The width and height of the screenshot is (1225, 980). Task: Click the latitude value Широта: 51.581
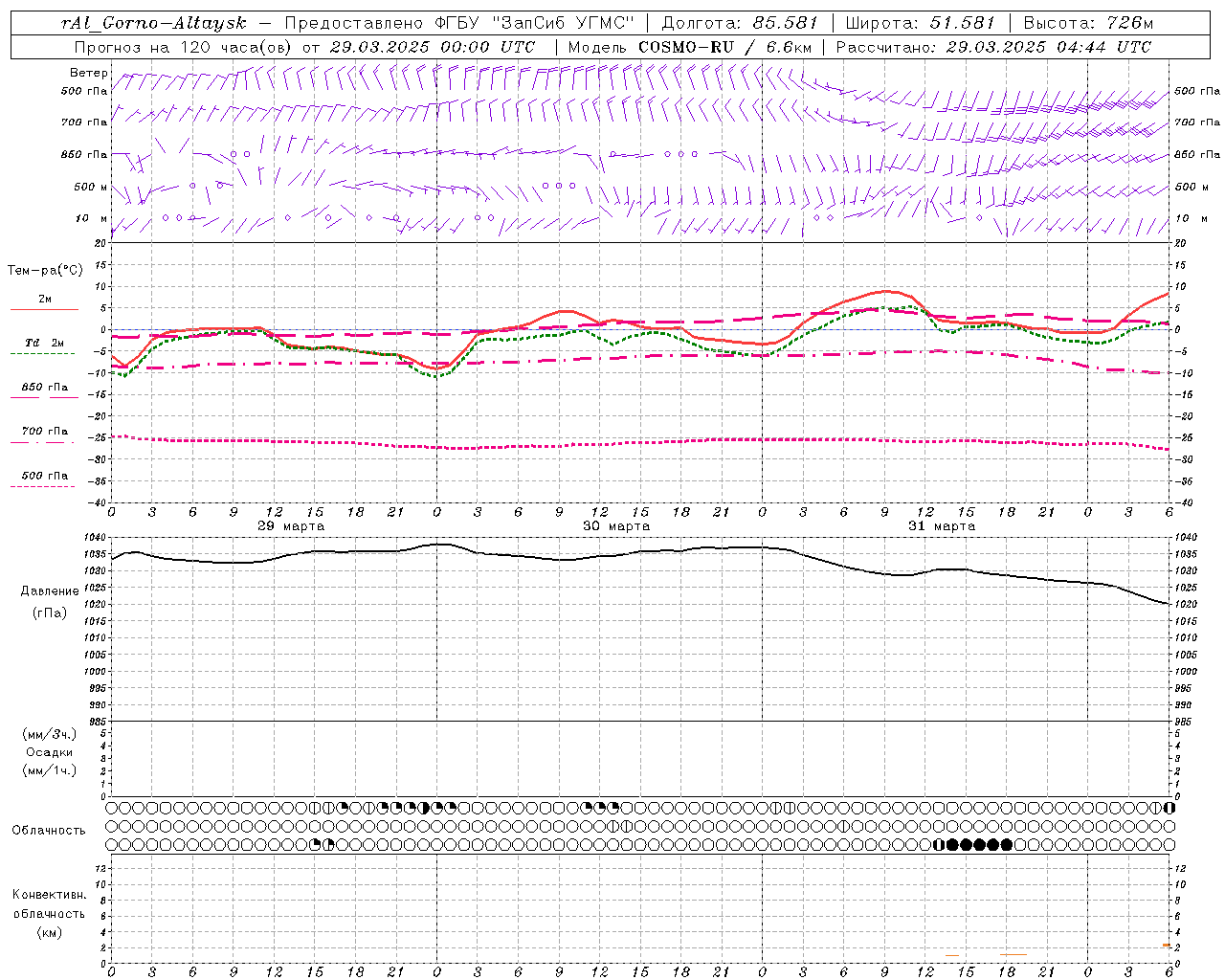point(921,23)
